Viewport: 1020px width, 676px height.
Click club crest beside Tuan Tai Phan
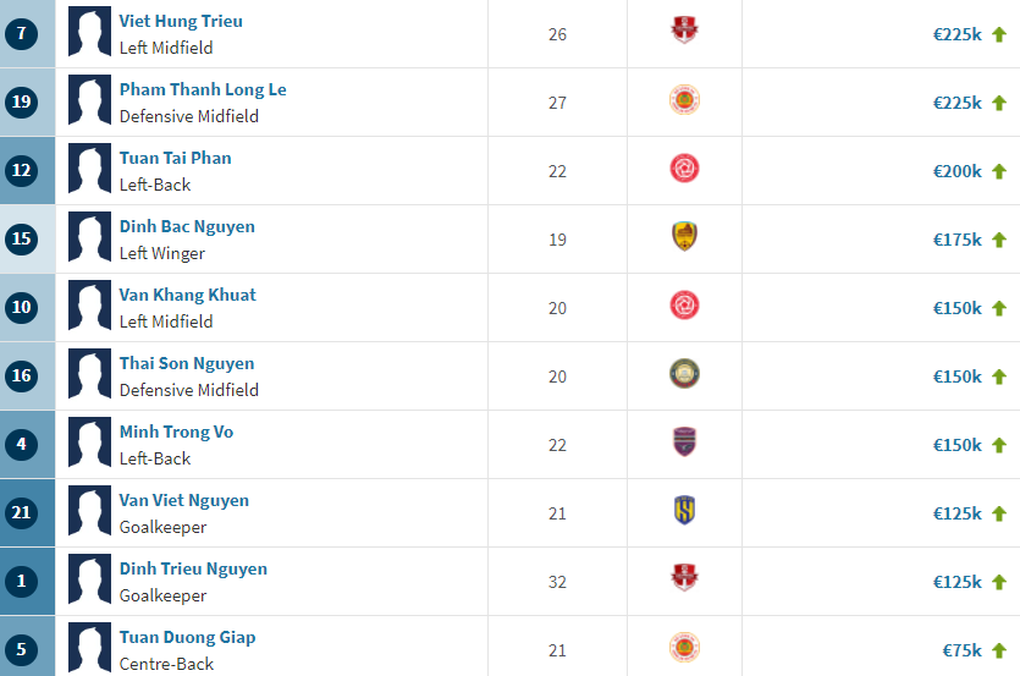(684, 169)
